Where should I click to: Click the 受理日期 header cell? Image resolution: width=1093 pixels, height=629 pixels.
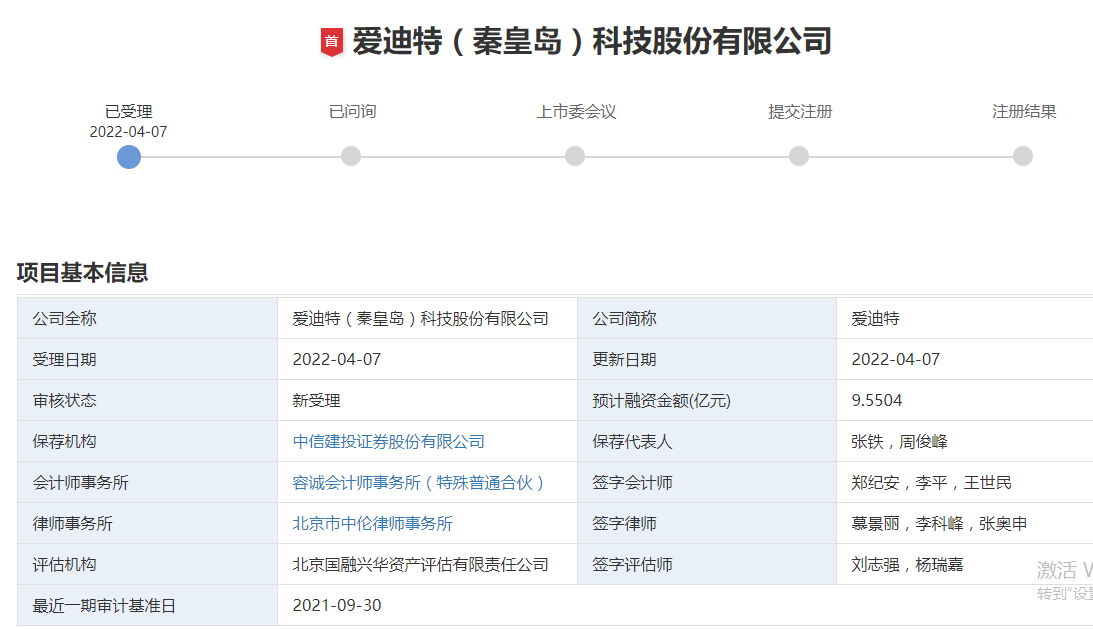tap(147, 360)
